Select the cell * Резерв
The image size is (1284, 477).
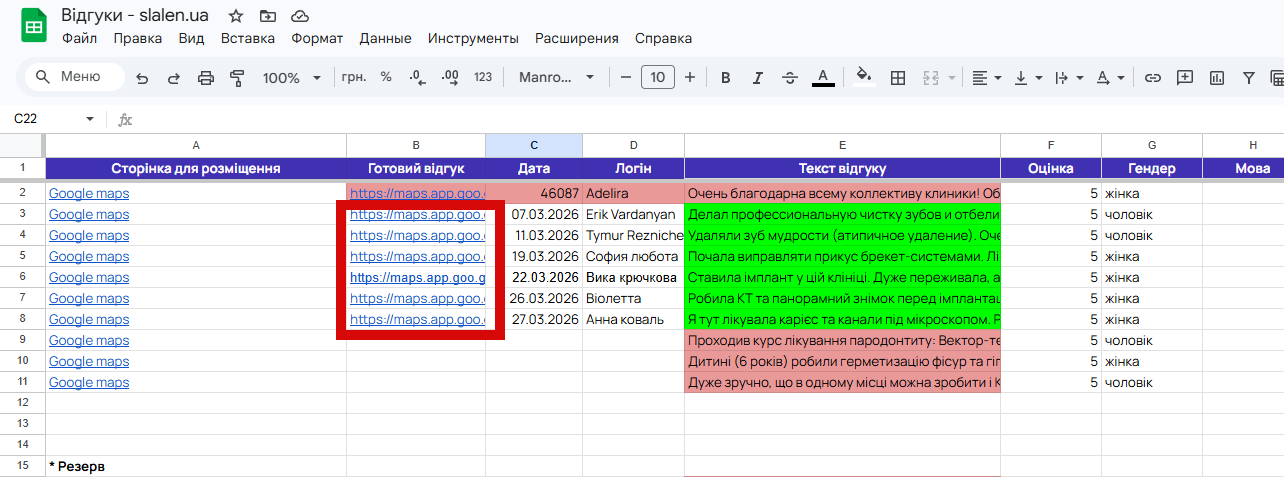tap(196, 466)
